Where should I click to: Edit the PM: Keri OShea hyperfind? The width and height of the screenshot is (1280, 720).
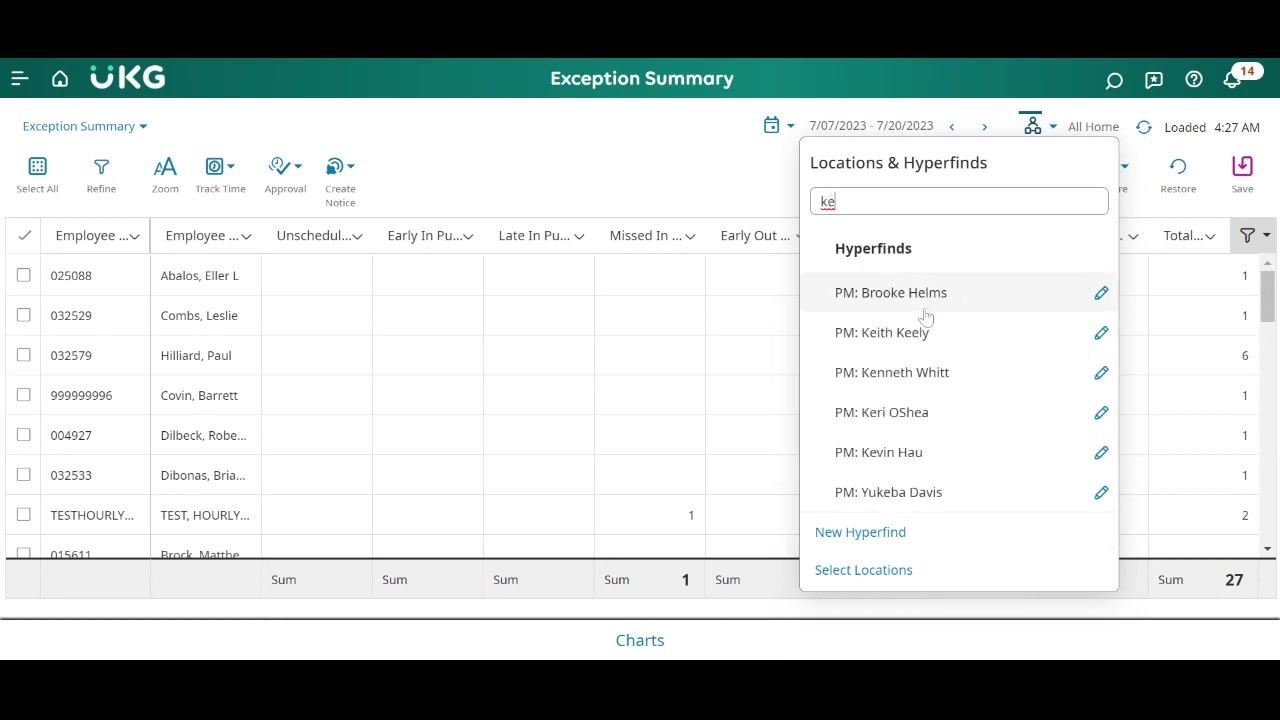[1101, 413]
